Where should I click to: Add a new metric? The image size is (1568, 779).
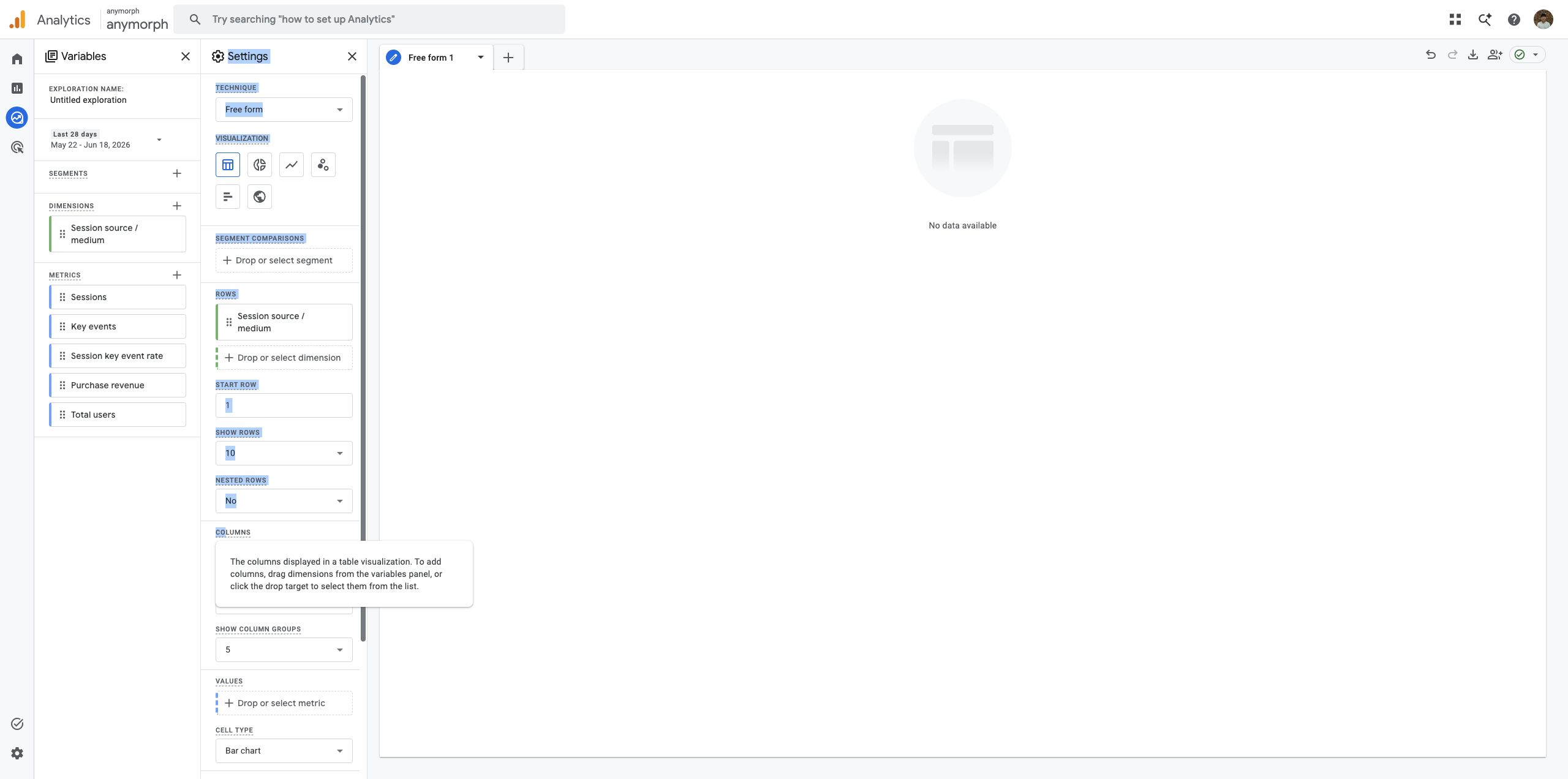177,275
